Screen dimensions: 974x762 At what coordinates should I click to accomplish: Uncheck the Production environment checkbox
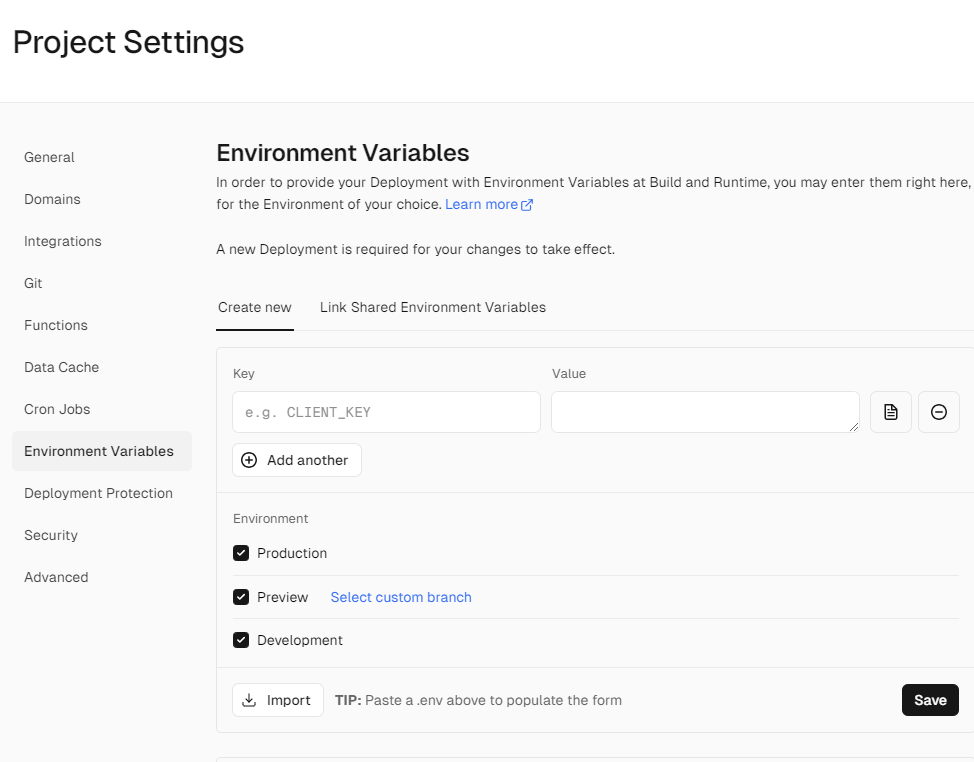[241, 553]
